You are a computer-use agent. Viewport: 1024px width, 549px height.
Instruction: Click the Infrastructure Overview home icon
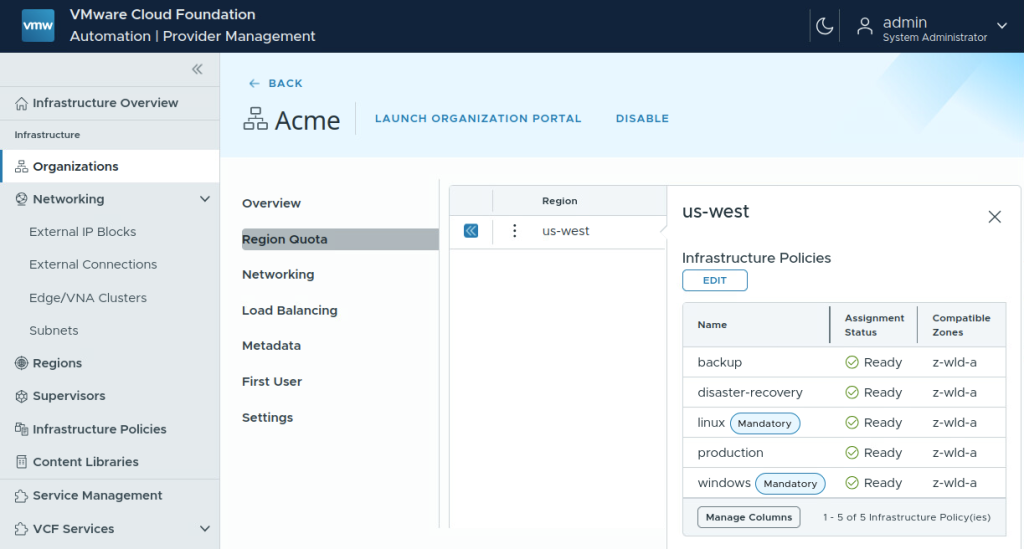[22, 103]
